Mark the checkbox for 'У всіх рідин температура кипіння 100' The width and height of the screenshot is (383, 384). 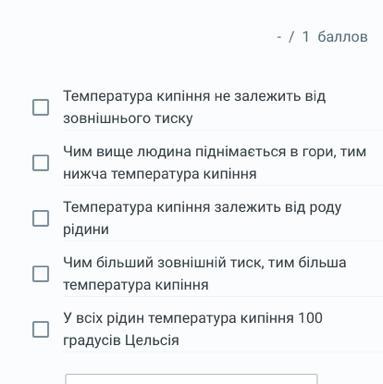pyautogui.click(x=41, y=329)
